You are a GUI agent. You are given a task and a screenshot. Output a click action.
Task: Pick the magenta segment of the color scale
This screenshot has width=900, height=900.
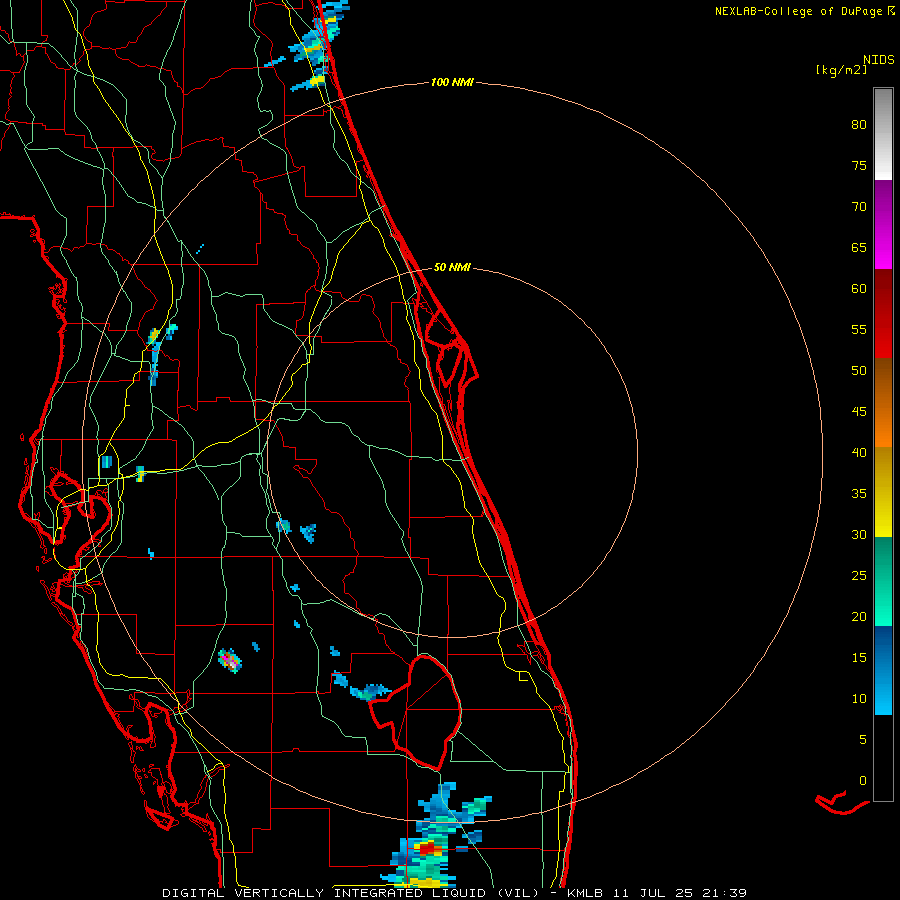(x=883, y=225)
